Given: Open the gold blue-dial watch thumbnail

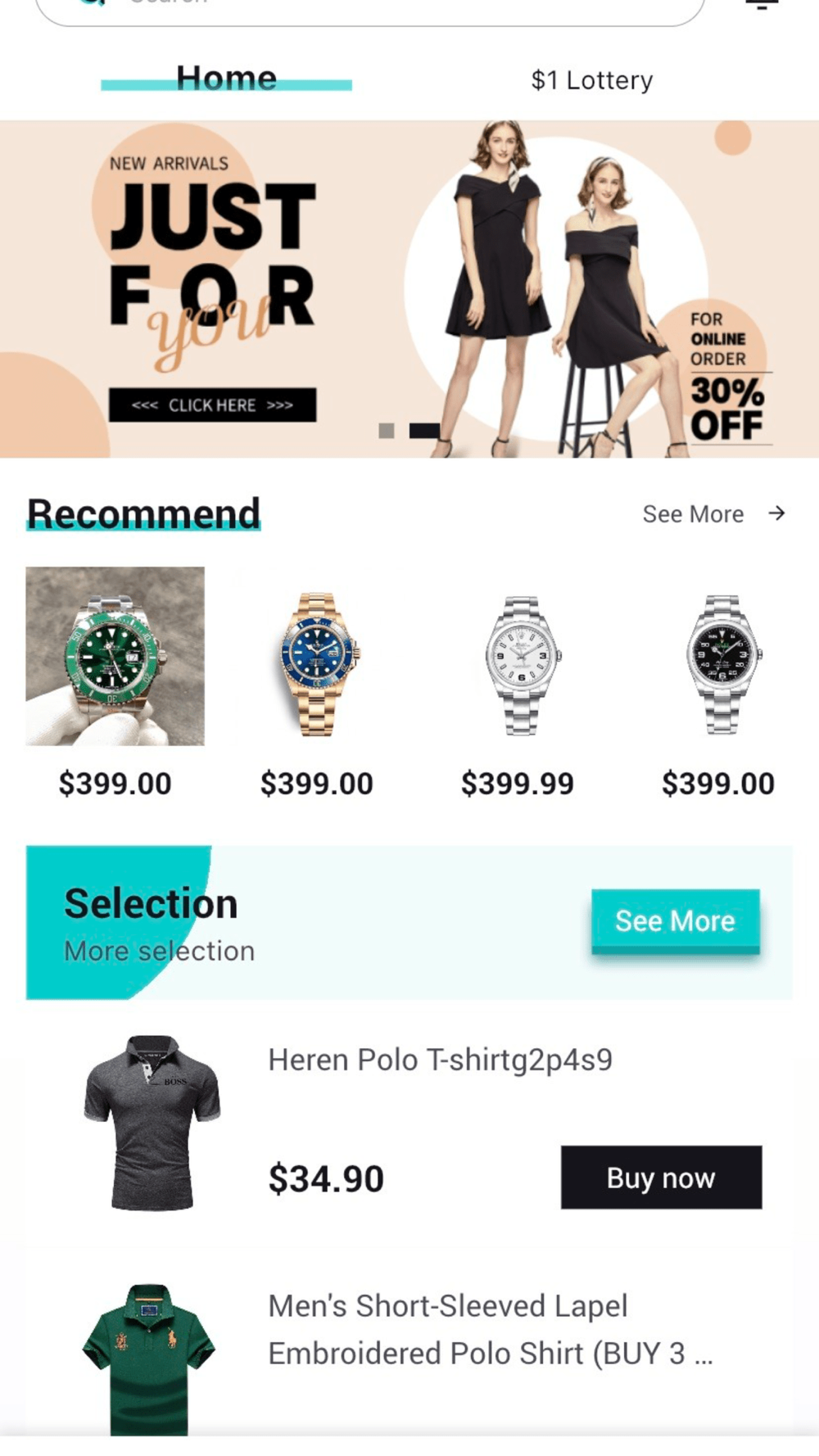Looking at the screenshot, I should [317, 664].
